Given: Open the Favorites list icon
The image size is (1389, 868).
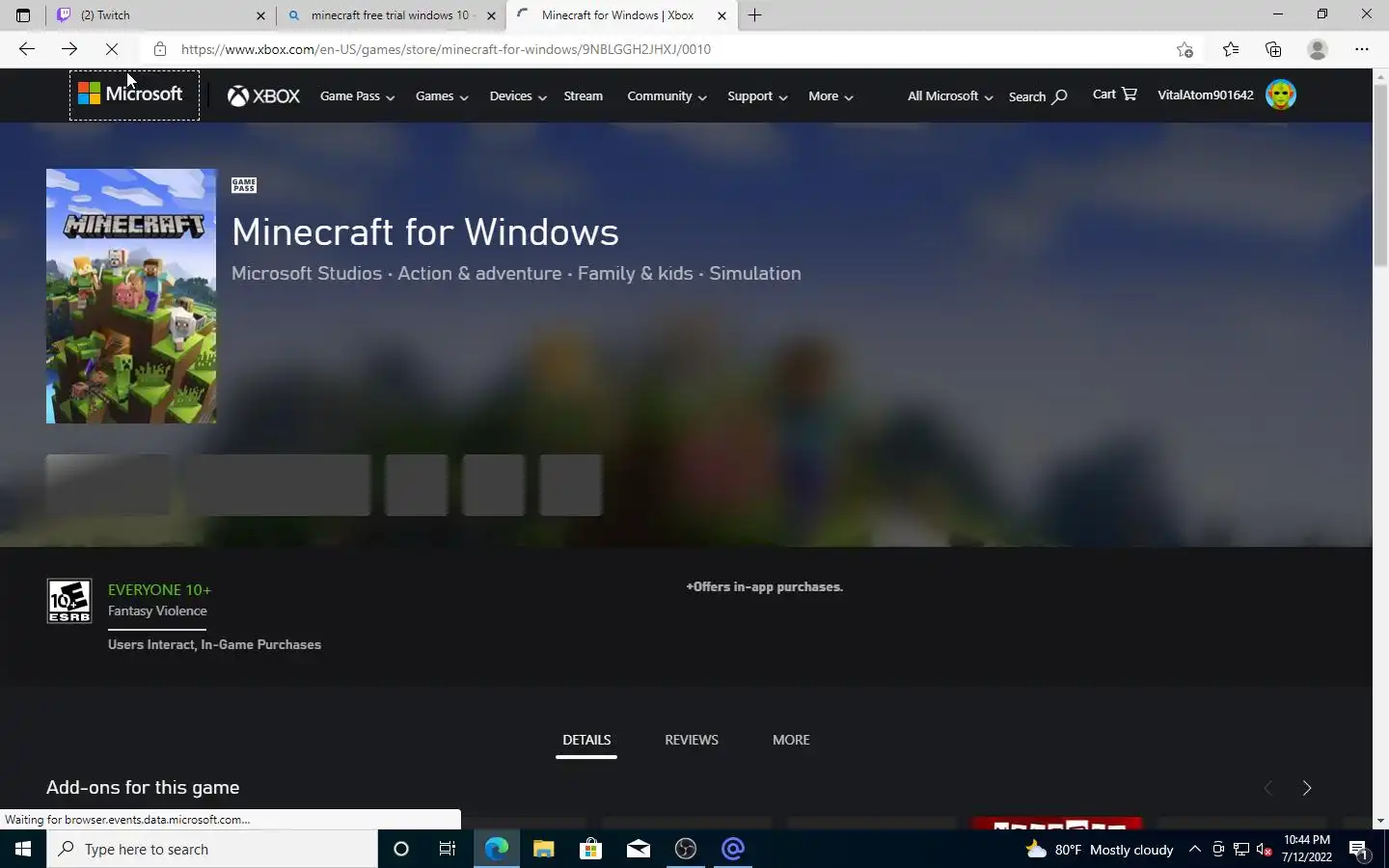Looking at the screenshot, I should (1231, 49).
